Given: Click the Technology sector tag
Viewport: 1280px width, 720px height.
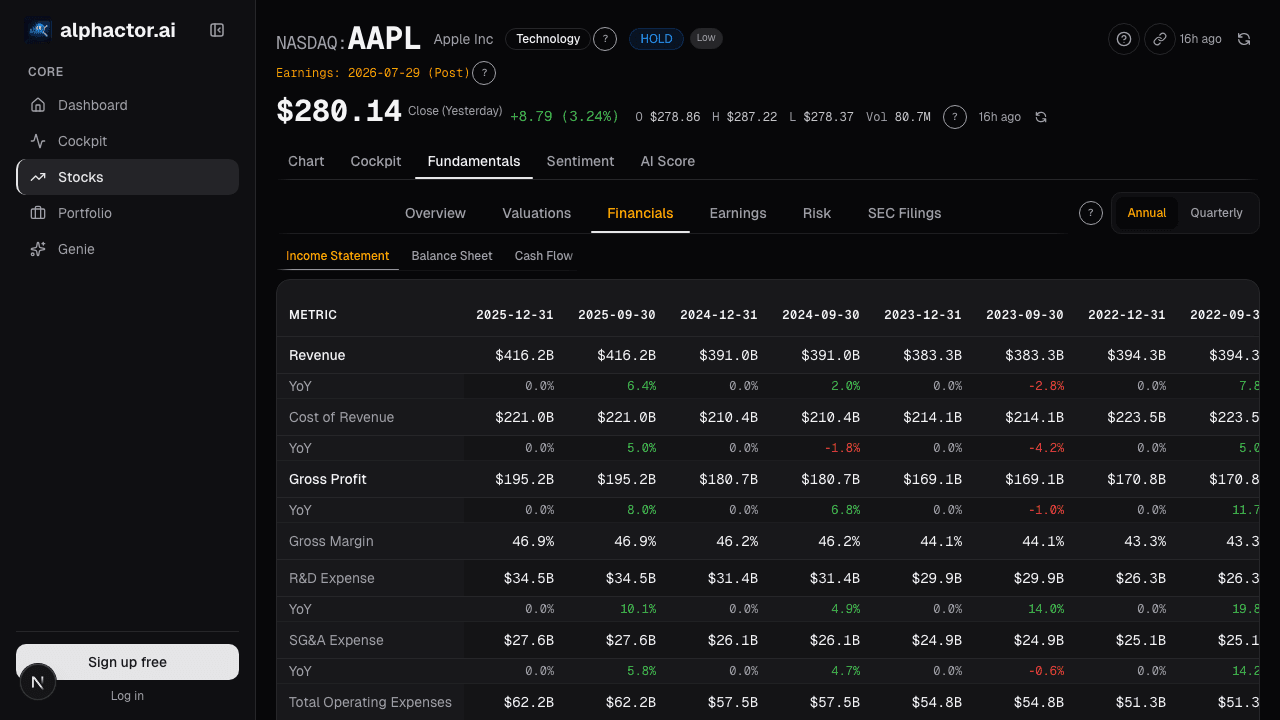Looking at the screenshot, I should coord(548,39).
